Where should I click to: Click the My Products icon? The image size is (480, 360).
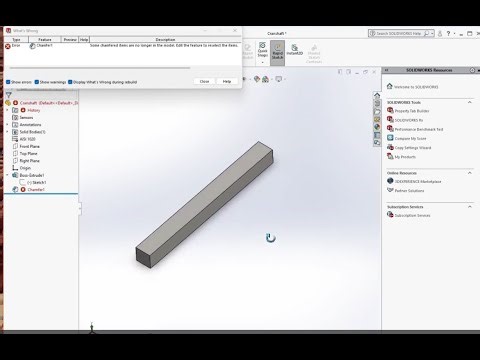(x=390, y=156)
